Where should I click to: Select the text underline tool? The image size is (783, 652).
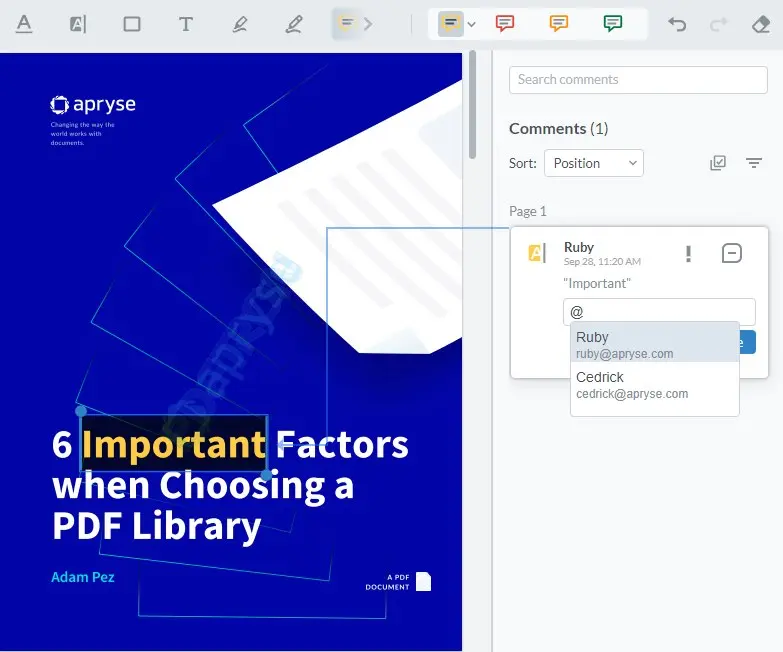(x=24, y=23)
